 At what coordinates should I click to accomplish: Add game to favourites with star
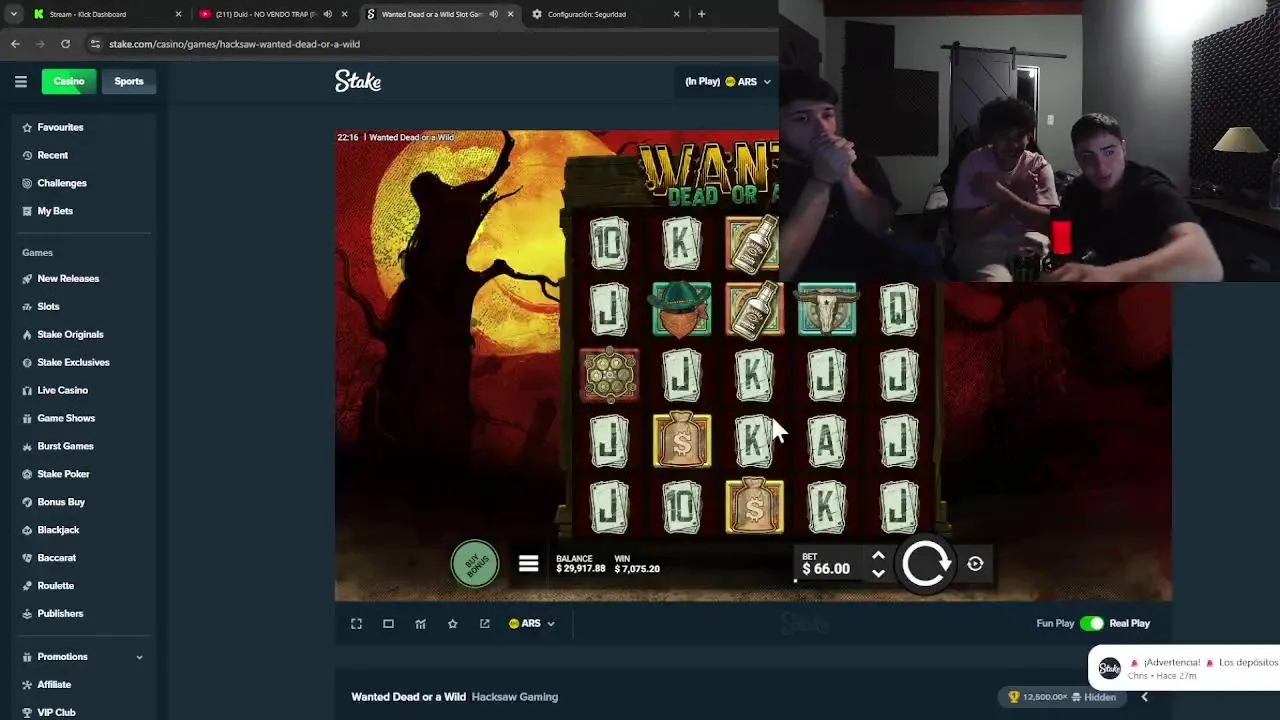[452, 624]
